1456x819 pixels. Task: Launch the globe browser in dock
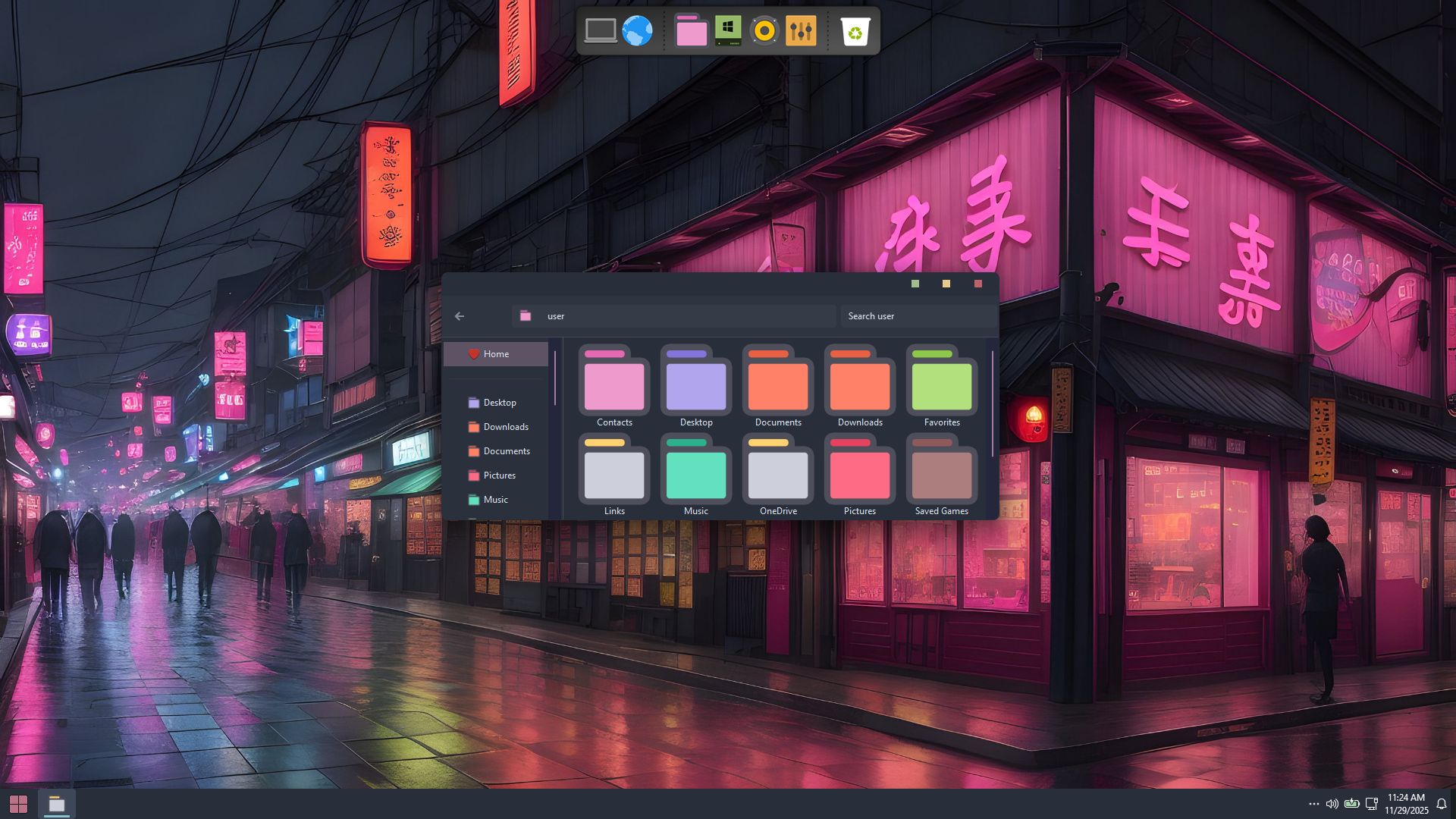point(637,31)
